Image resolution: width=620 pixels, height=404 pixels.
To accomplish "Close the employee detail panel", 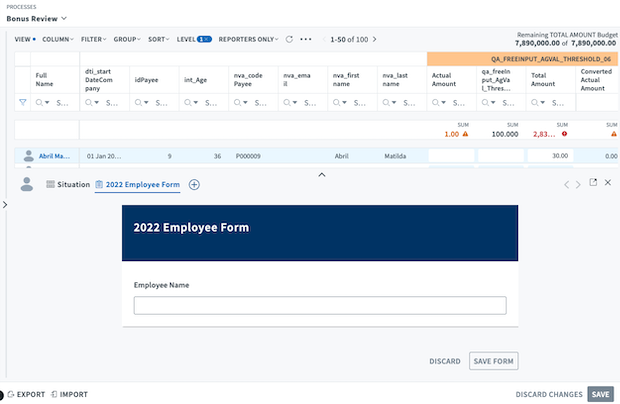I will (607, 183).
